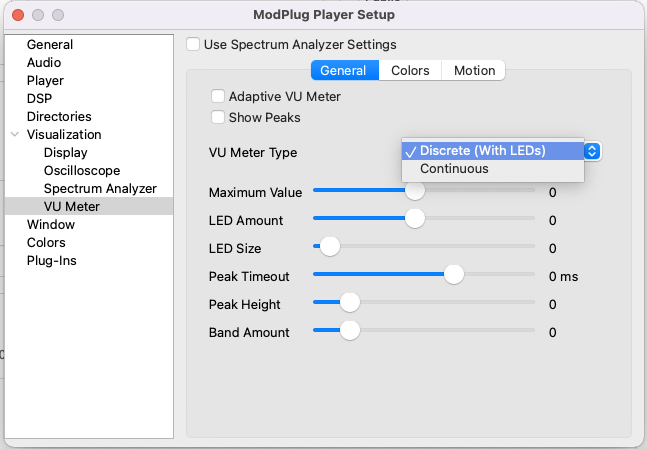Choose Continuous from the dropdown list
Image resolution: width=647 pixels, height=449 pixels.
click(x=454, y=169)
